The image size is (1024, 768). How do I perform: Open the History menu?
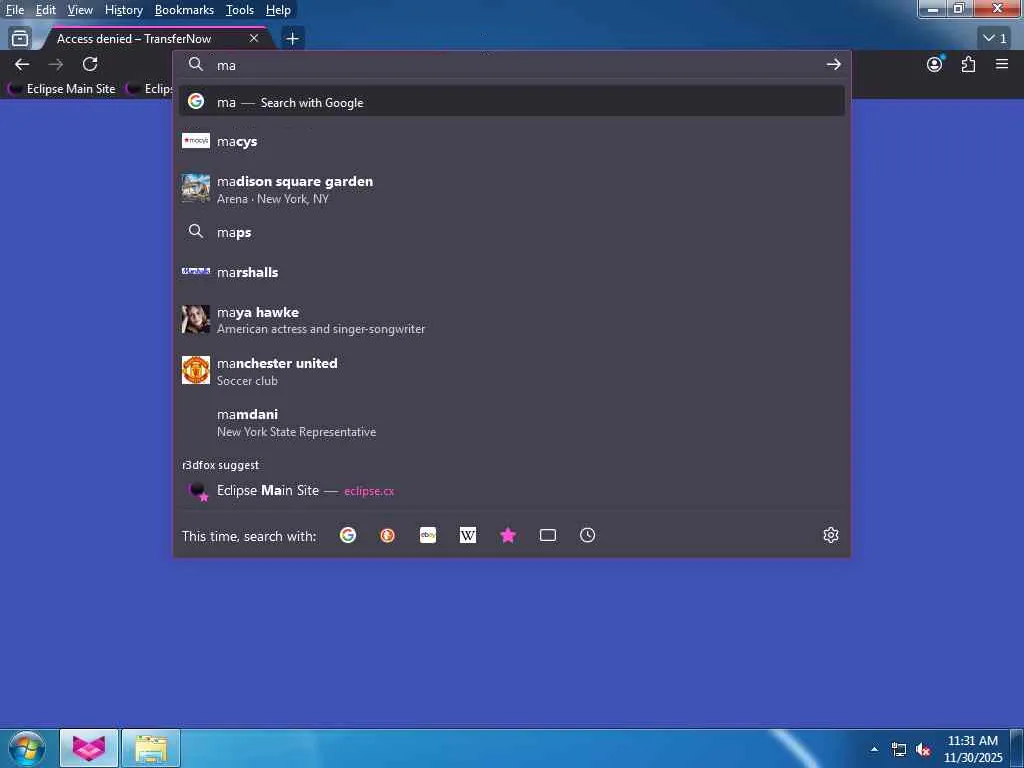tap(123, 10)
